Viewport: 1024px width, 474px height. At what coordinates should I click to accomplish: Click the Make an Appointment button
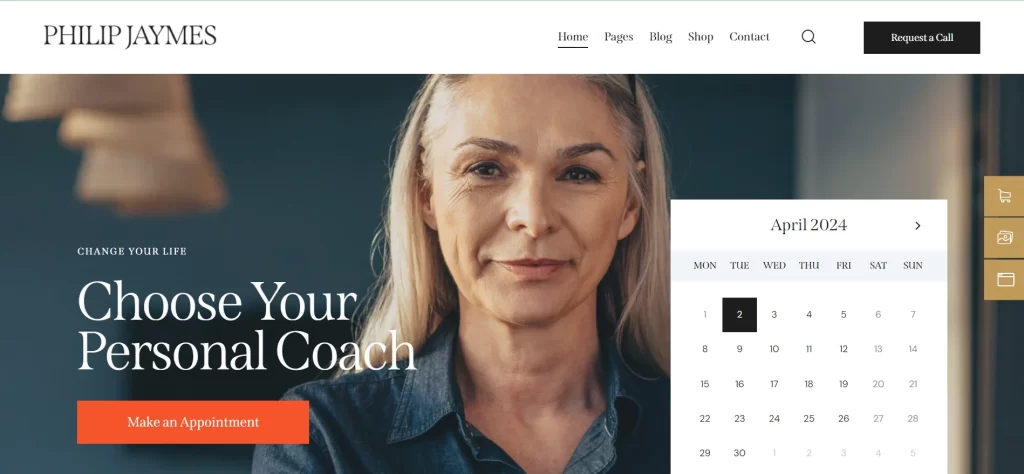pos(193,422)
